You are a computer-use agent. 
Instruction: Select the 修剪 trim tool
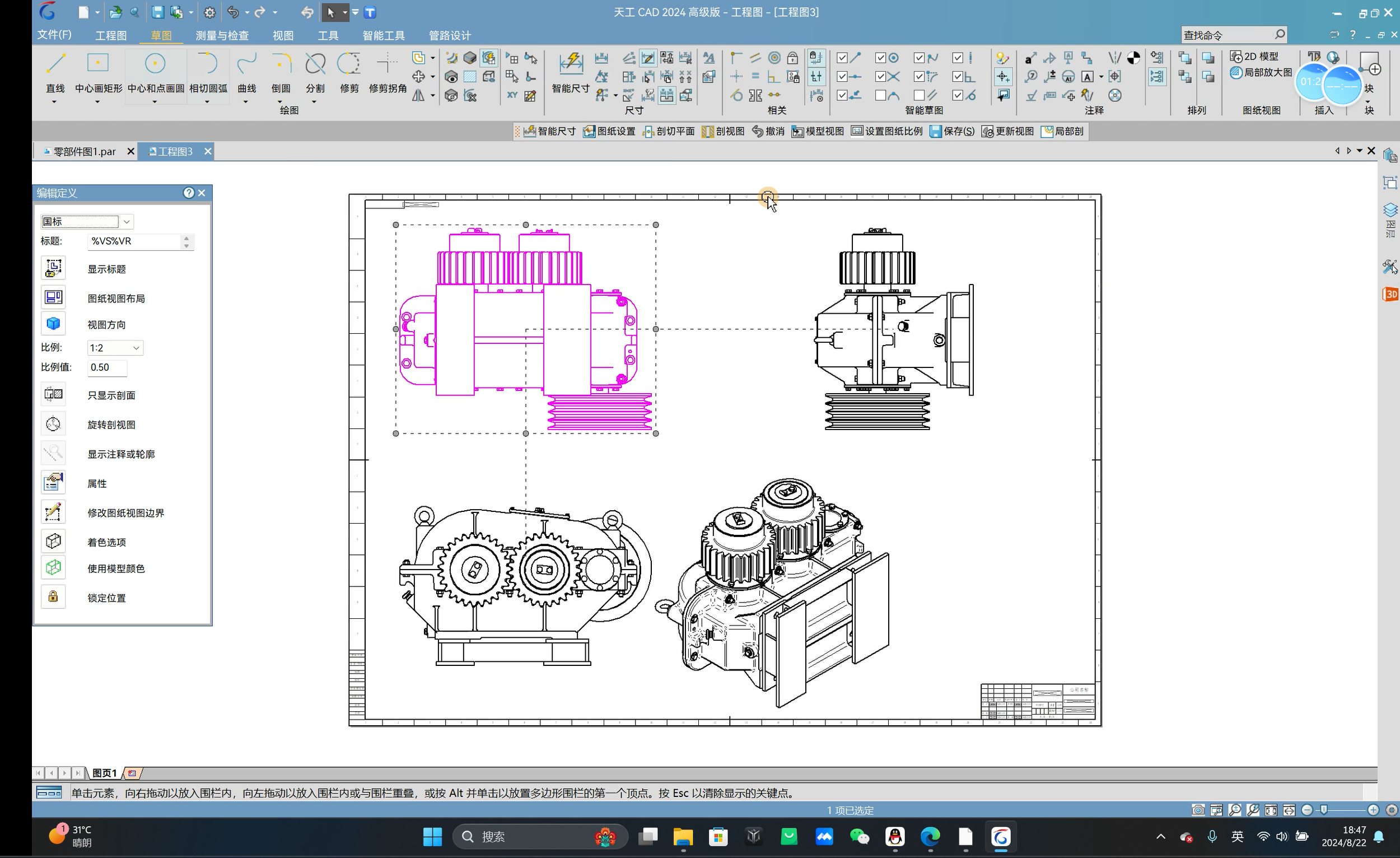[x=349, y=72]
